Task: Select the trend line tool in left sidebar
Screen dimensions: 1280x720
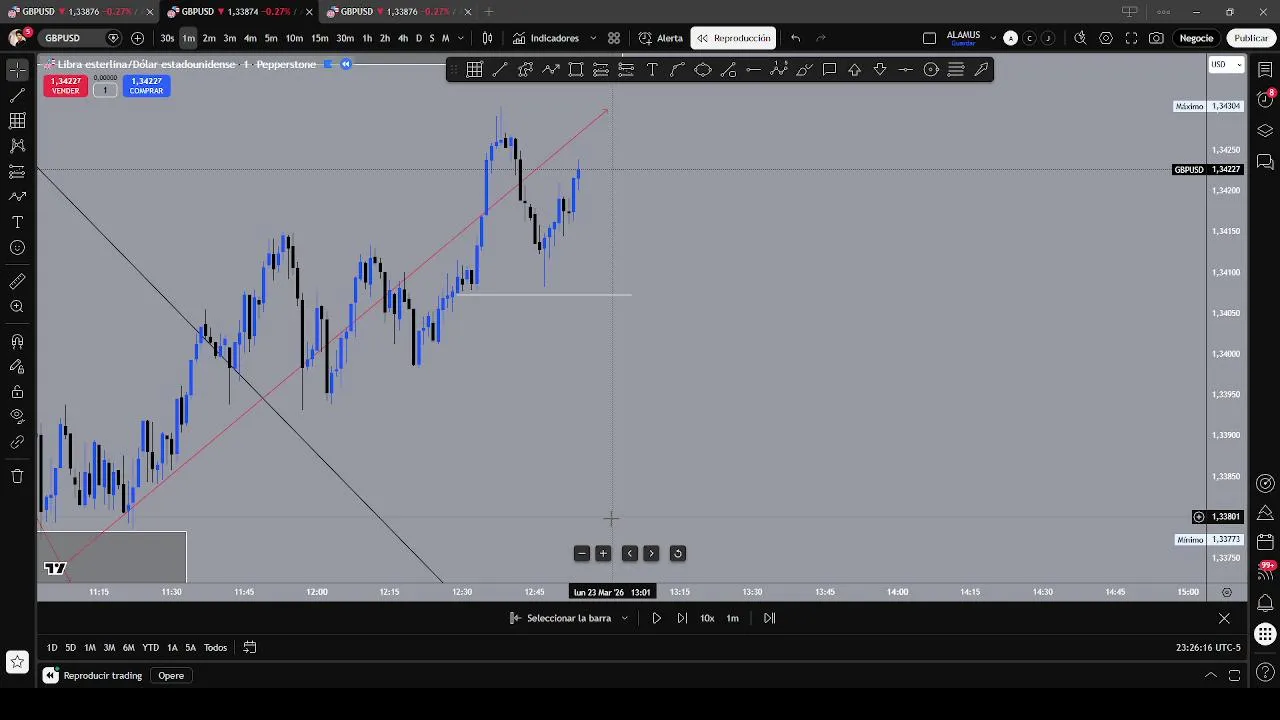Action: coord(17,95)
